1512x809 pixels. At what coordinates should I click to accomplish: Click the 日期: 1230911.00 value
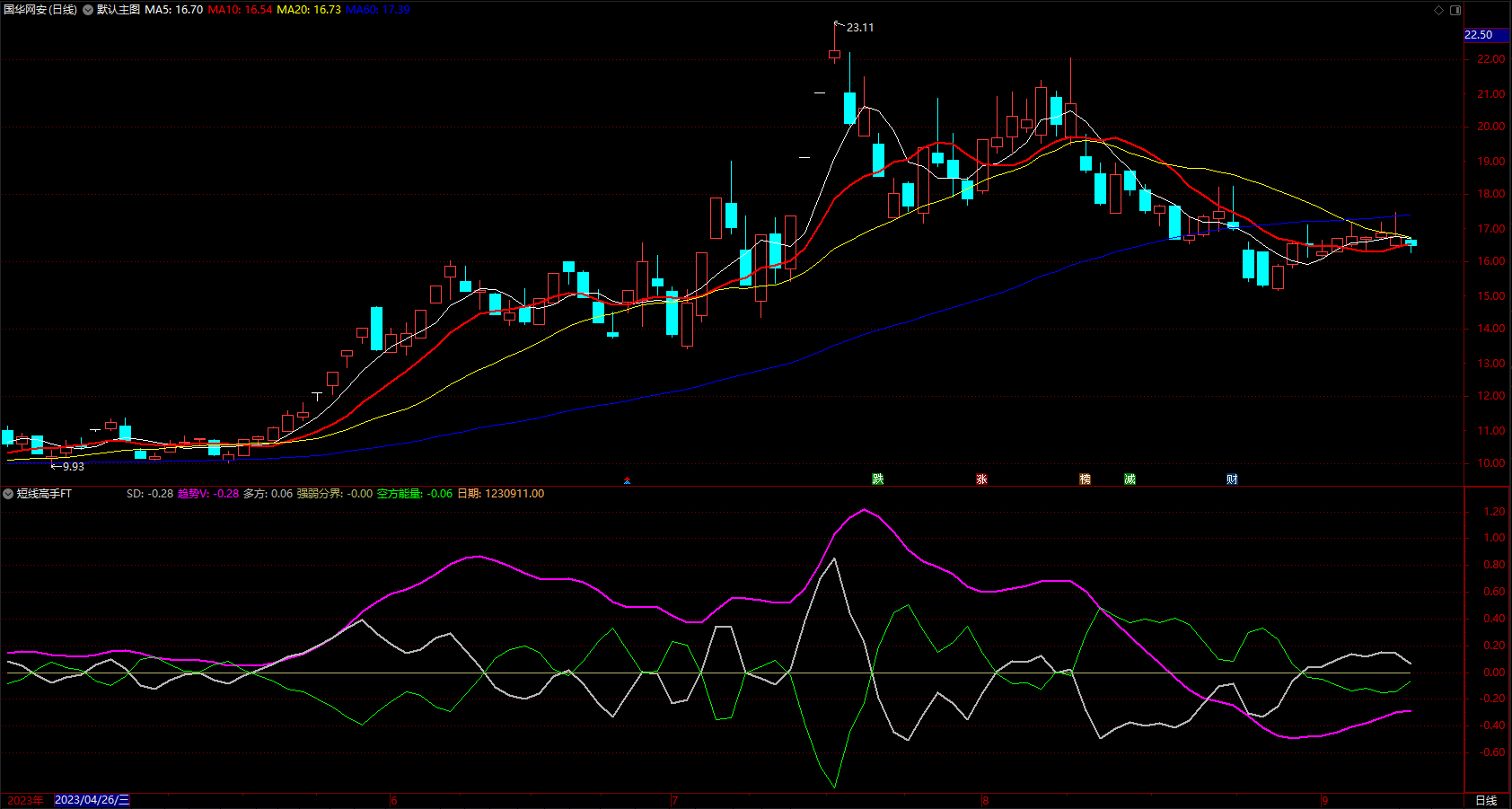(501, 494)
